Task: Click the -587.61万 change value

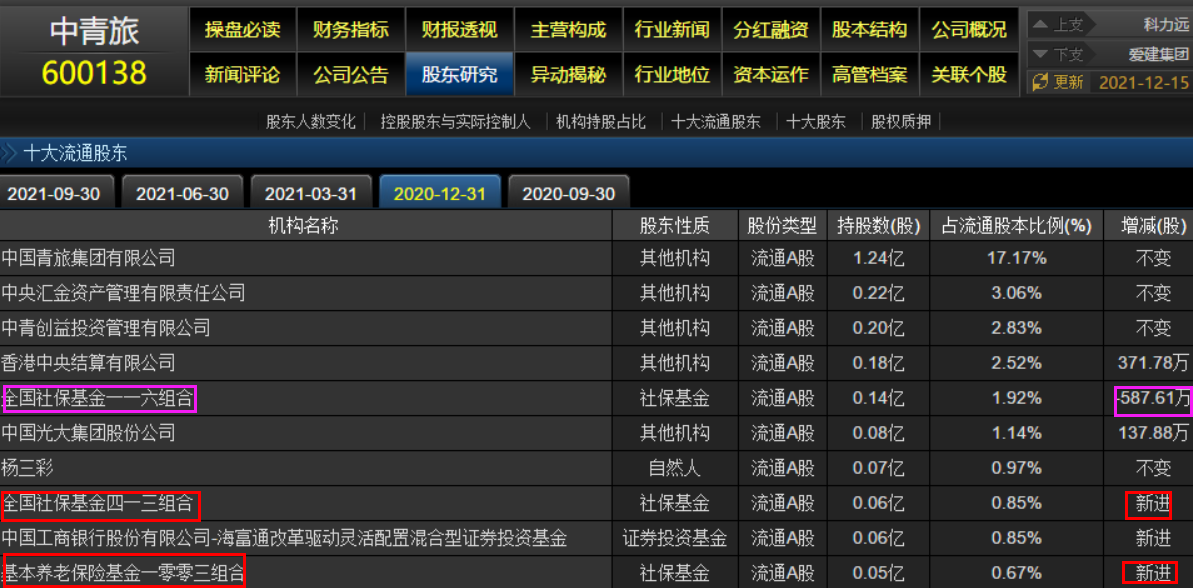Action: coord(1152,398)
